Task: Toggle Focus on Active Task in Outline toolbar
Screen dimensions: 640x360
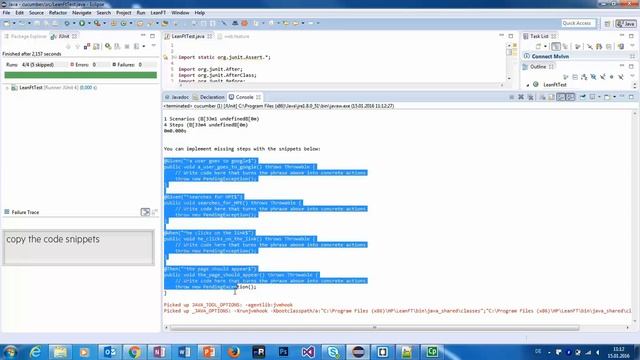Action: (x=565, y=77)
